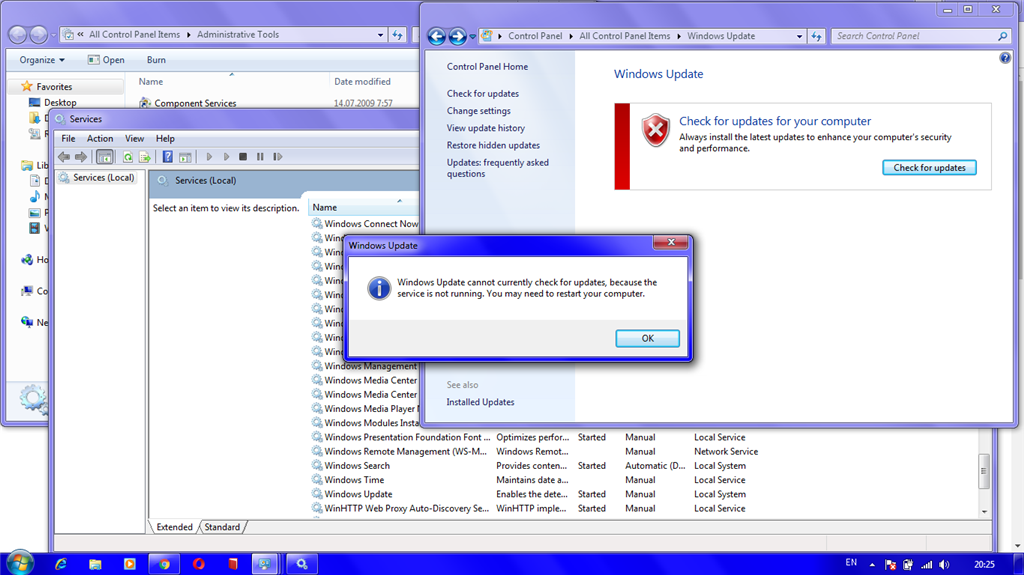This screenshot has width=1024, height=575.
Task: Click Back button in Windows Update window
Action: (x=436, y=37)
